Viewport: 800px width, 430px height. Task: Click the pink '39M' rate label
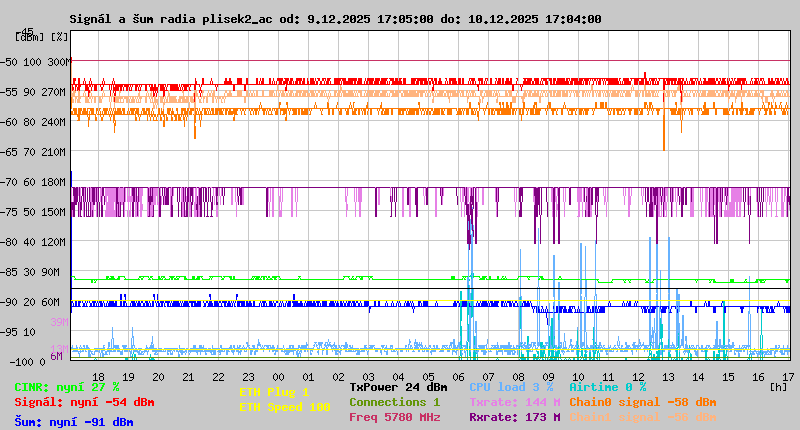[x=60, y=322]
